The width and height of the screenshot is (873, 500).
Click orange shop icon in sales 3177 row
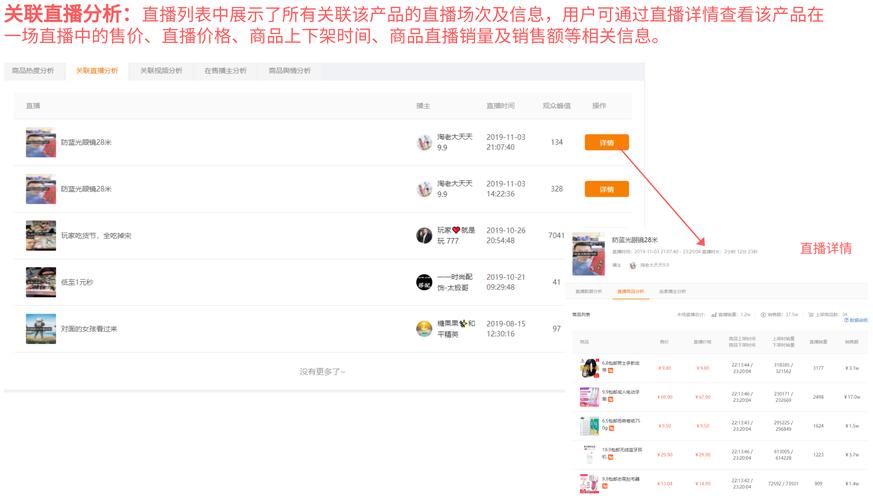611,370
